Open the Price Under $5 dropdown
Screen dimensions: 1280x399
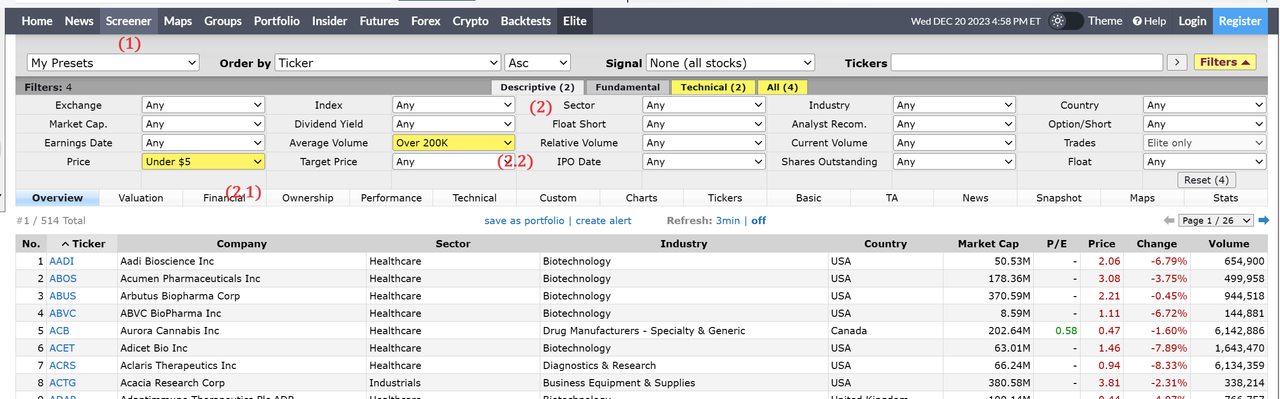tap(204, 161)
